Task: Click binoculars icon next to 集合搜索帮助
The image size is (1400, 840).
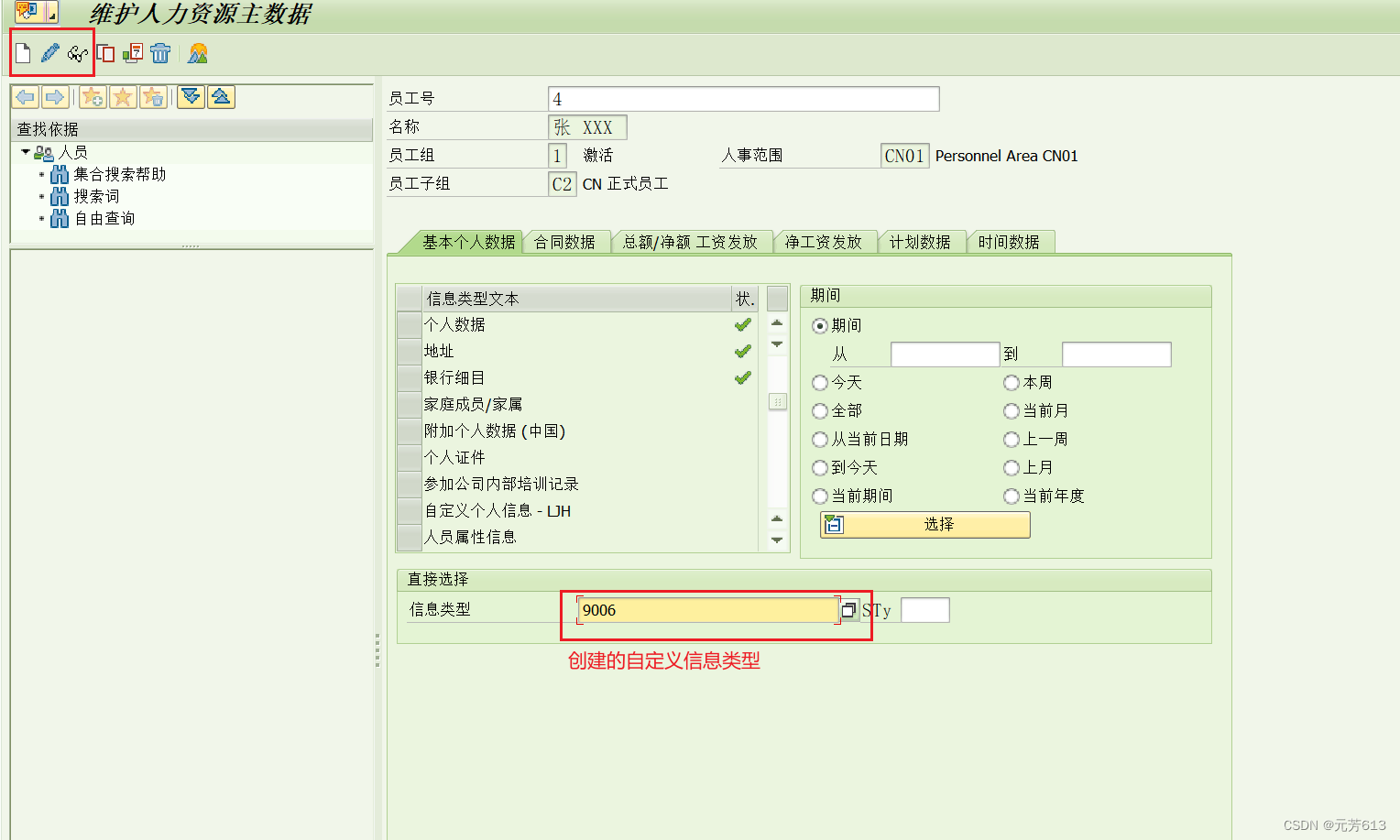Action: (60, 174)
